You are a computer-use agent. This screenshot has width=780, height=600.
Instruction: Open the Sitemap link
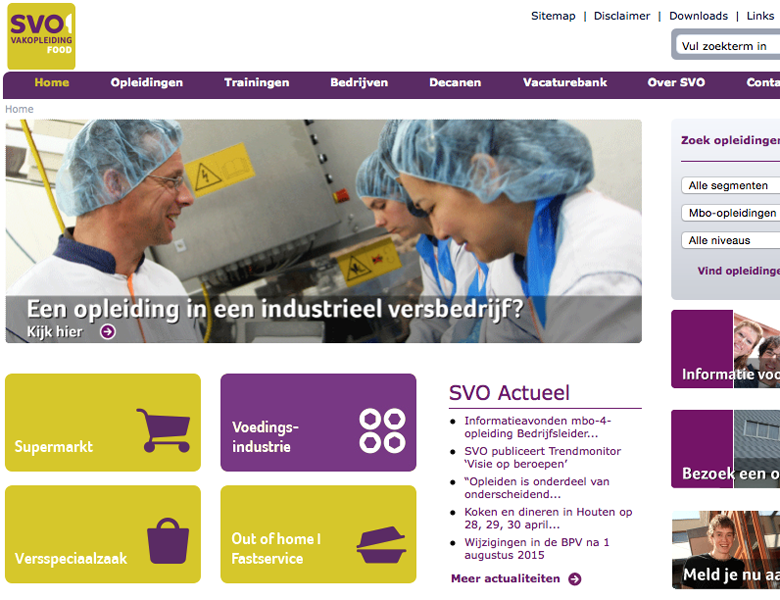(553, 16)
